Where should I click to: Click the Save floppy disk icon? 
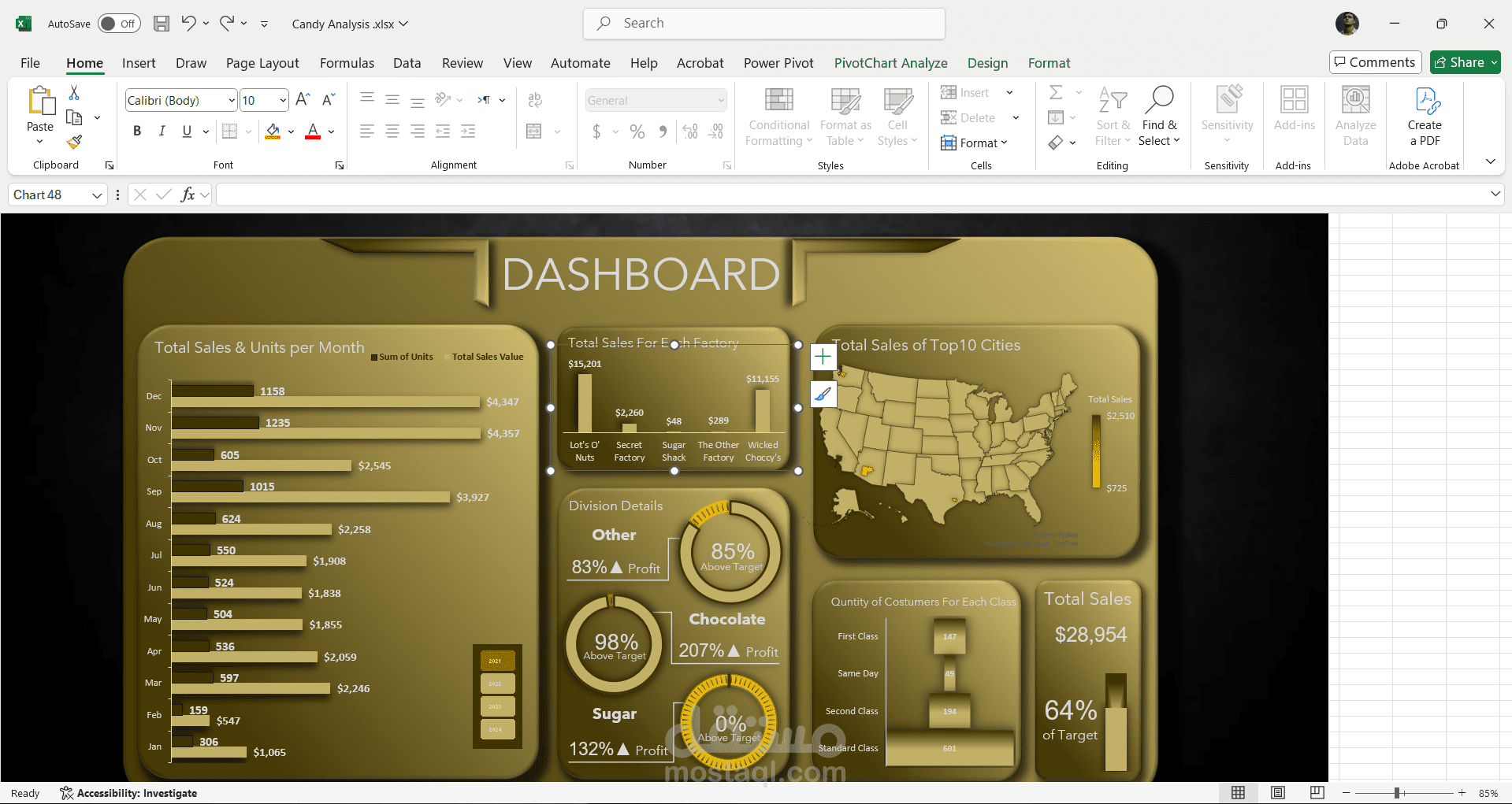[162, 24]
